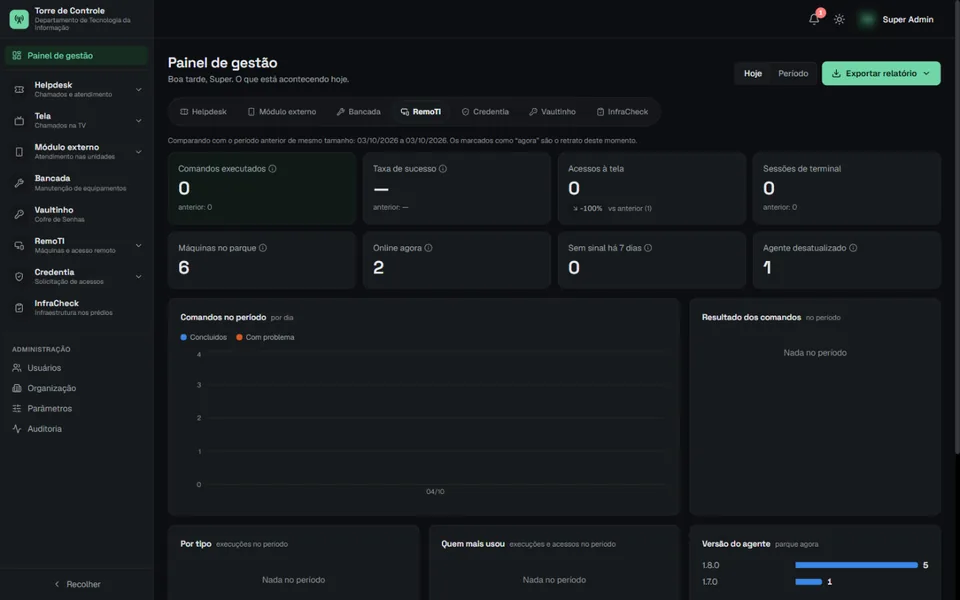960x600 pixels.
Task: Select the Hoje period toggle
Action: tap(752, 73)
